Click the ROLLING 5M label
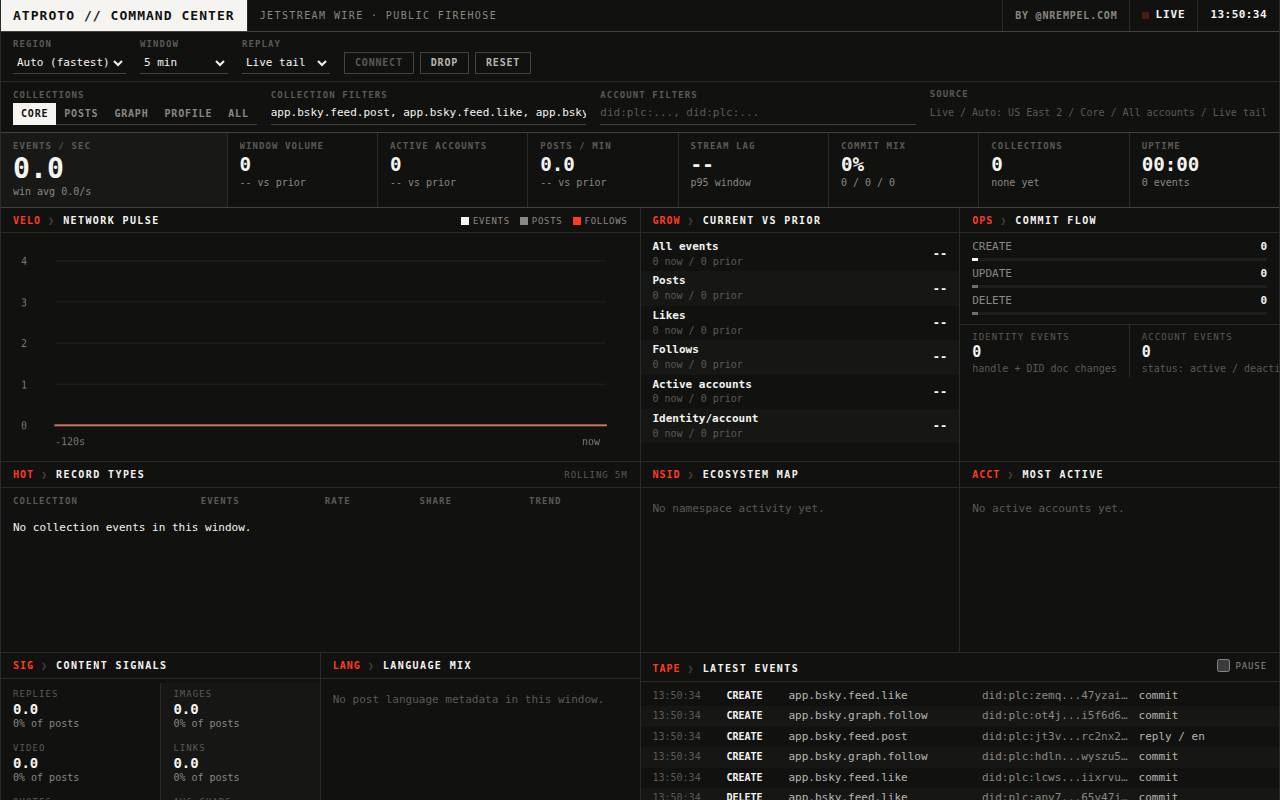1280x800 pixels. click(x=595, y=475)
